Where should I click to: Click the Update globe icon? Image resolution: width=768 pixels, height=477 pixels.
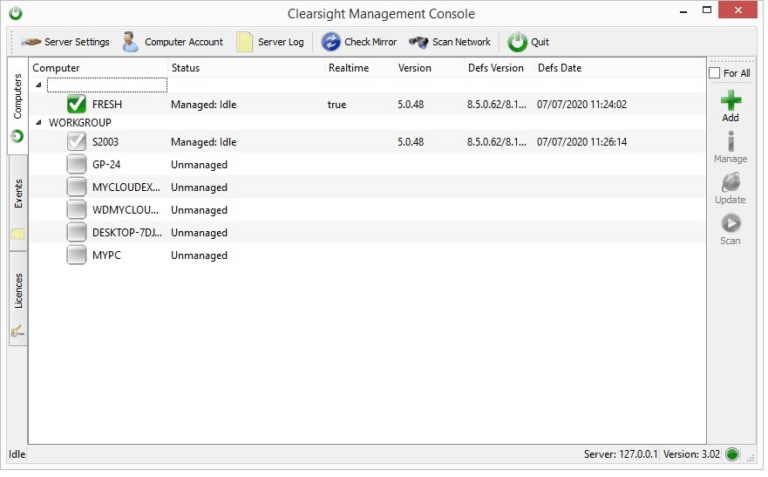click(731, 183)
